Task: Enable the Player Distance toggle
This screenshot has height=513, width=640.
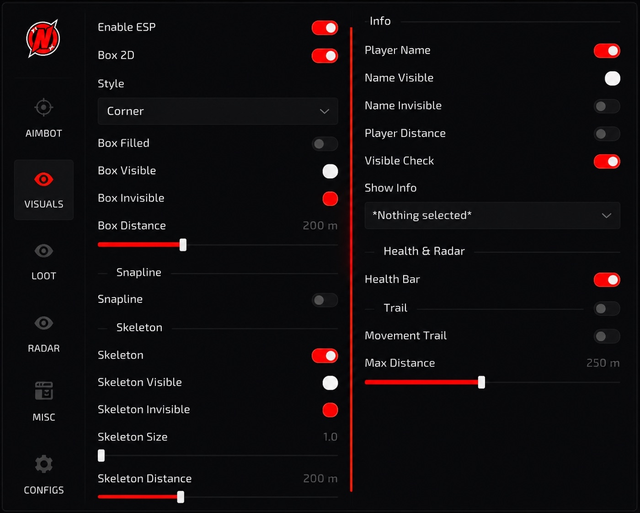Action: pyautogui.click(x=607, y=134)
